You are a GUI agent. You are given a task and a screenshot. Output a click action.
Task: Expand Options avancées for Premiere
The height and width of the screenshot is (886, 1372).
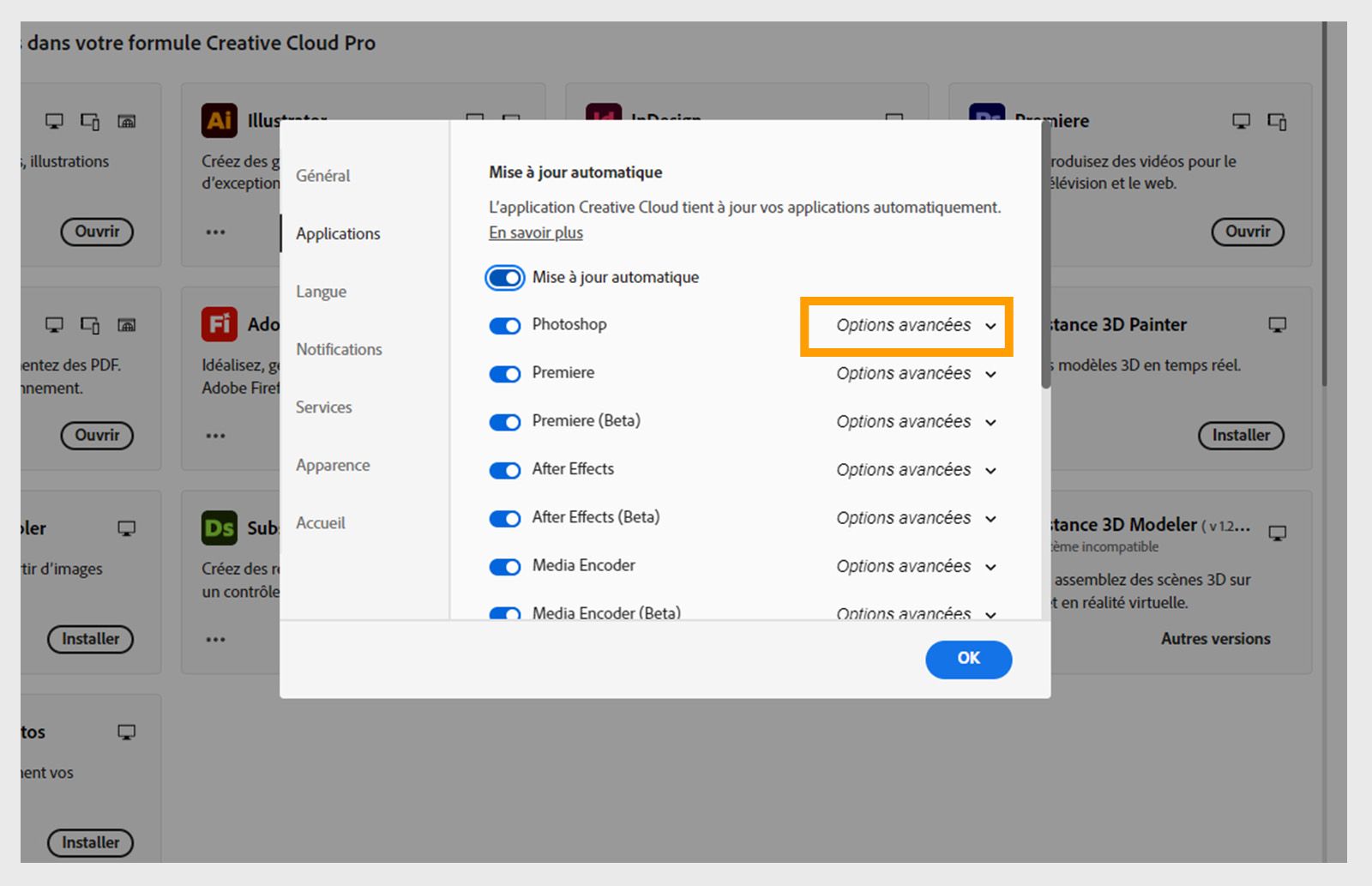(916, 373)
